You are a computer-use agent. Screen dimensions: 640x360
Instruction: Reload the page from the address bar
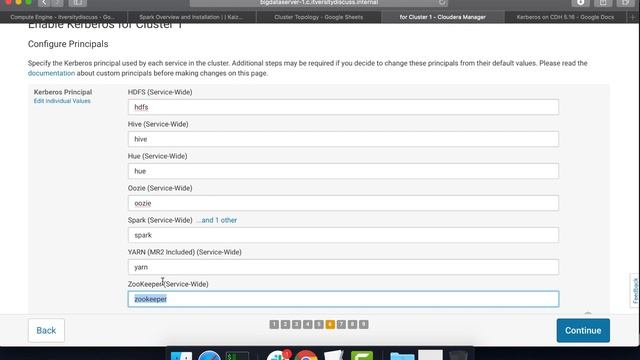[442, 3]
